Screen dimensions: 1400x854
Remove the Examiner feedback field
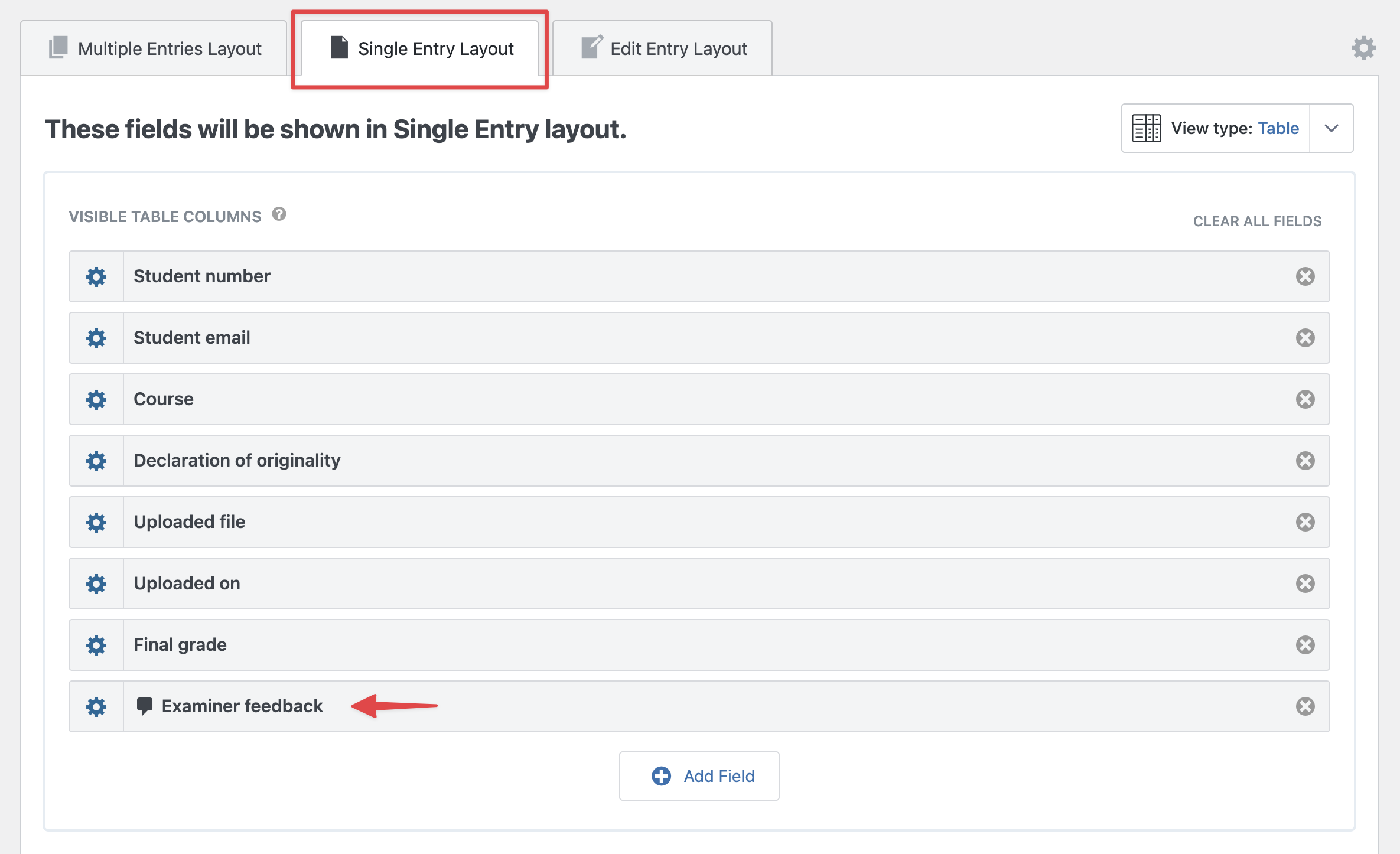click(x=1305, y=706)
